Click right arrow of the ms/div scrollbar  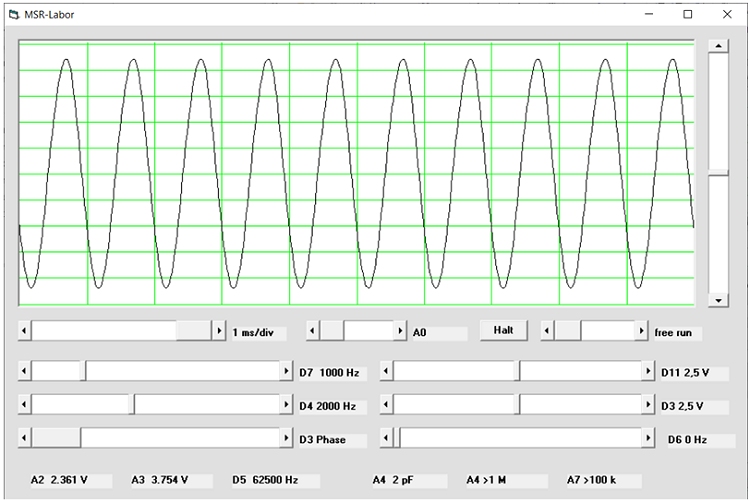219,331
